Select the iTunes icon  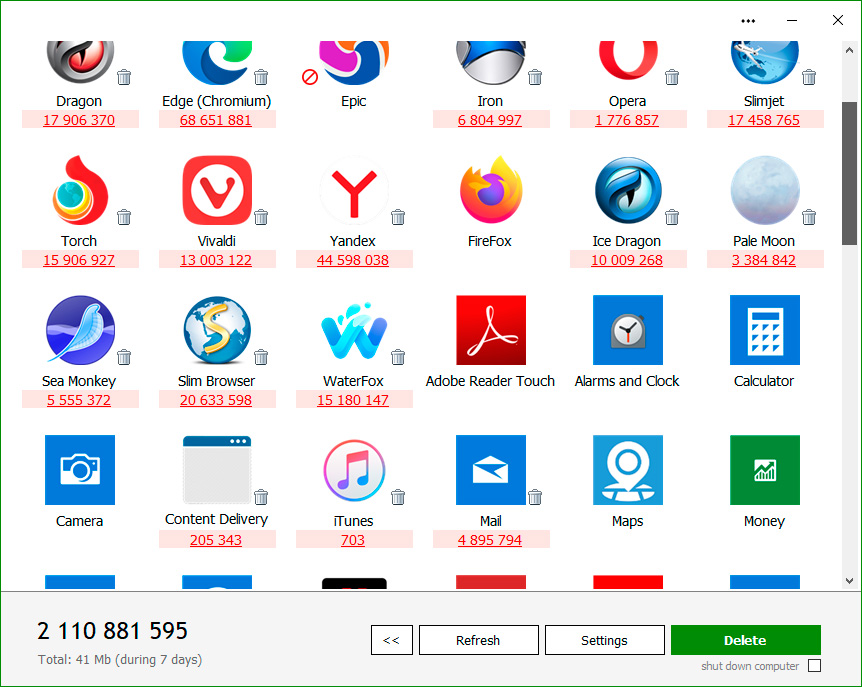tap(353, 471)
